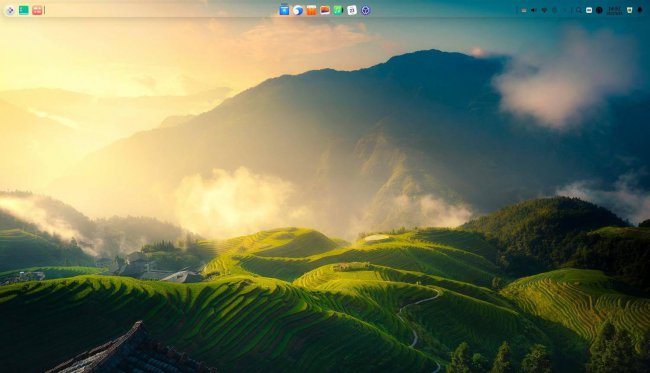Open the notification bell icon

tap(640, 10)
